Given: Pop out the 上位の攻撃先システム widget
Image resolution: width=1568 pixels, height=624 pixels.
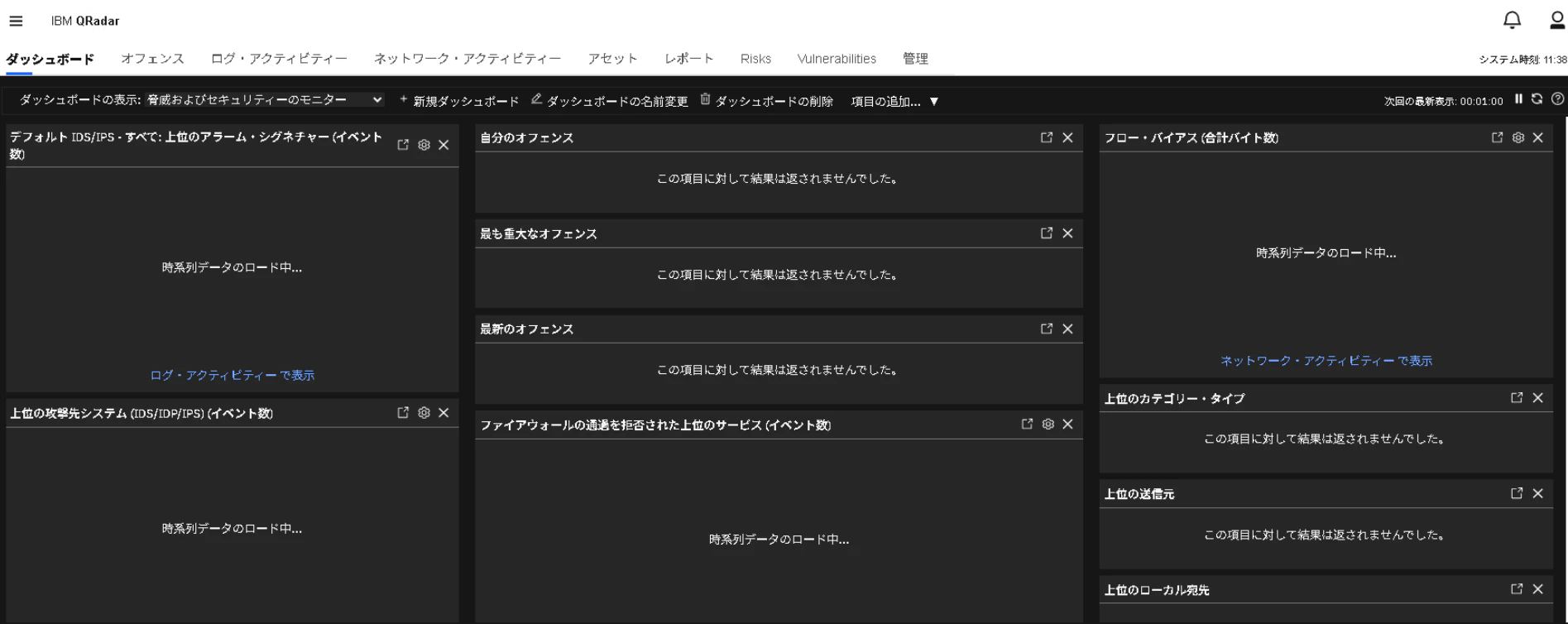Looking at the screenshot, I should (403, 412).
